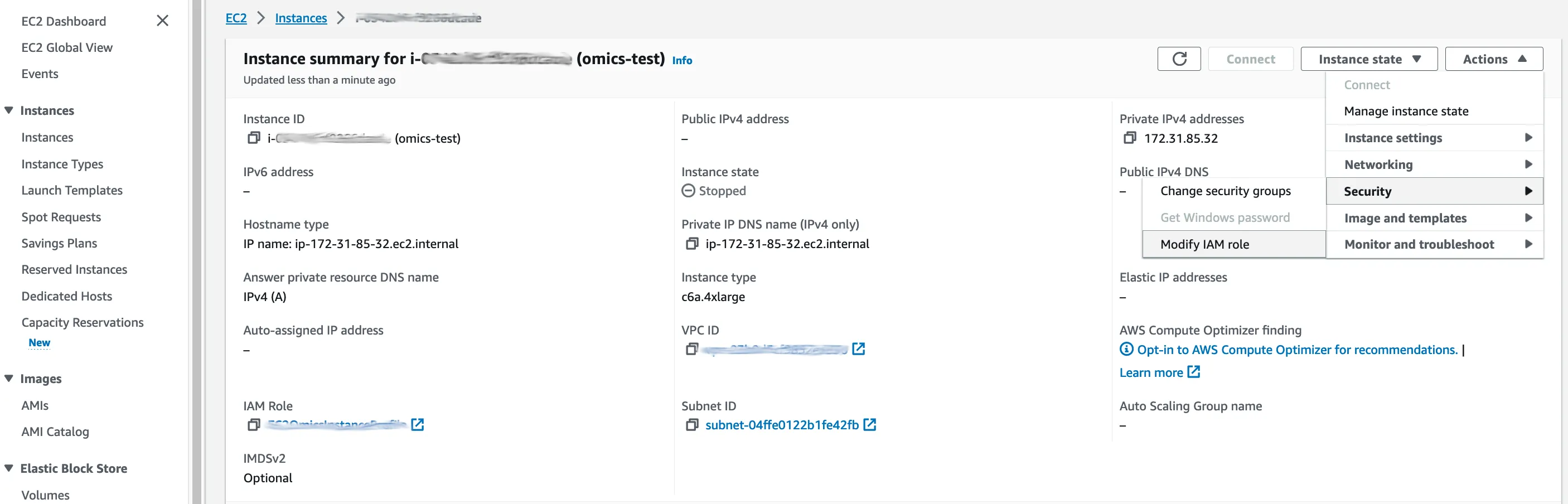This screenshot has height=504, width=1568.
Task: Open the VPC ID link
Action: pos(775,350)
